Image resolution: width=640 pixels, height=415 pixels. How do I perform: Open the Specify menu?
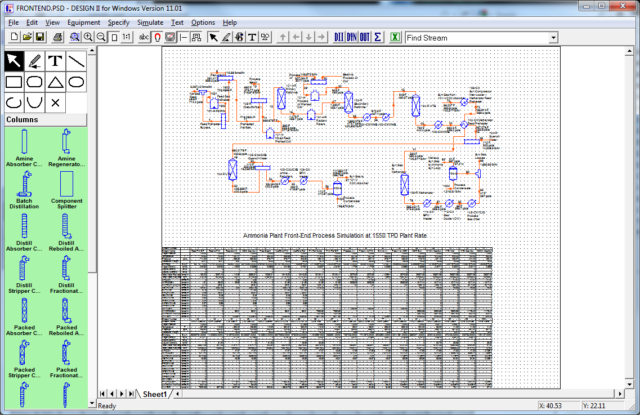[118, 22]
